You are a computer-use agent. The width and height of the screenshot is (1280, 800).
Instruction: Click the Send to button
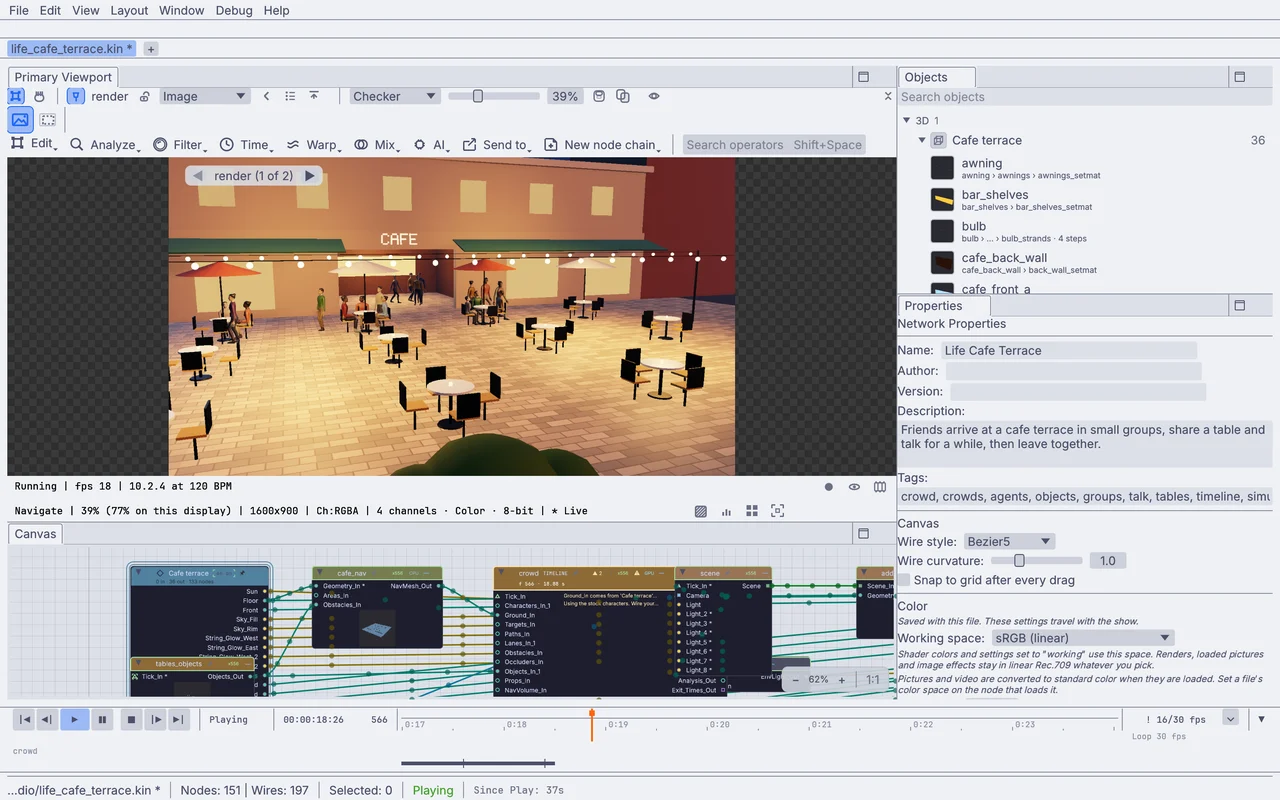coord(496,145)
